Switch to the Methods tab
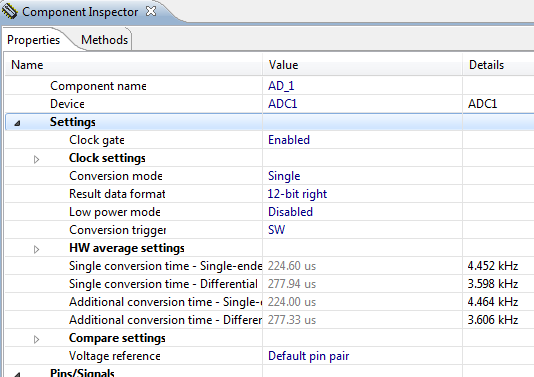534x377 pixels. (104, 40)
